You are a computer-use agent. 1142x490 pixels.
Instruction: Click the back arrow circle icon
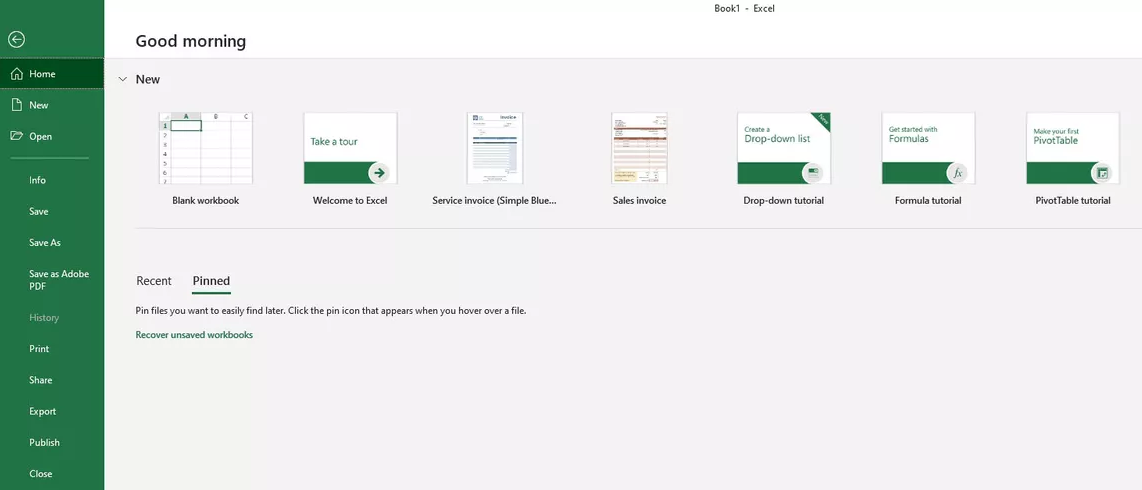click(16, 39)
